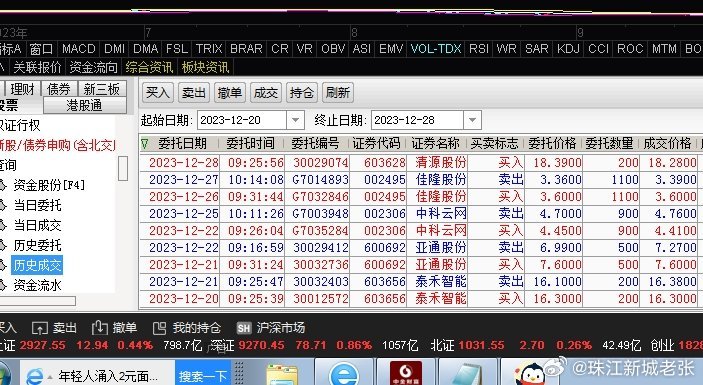This screenshot has height=385, width=703.
Task: Open Internet Explorer window in taskbar
Action: 96,376
